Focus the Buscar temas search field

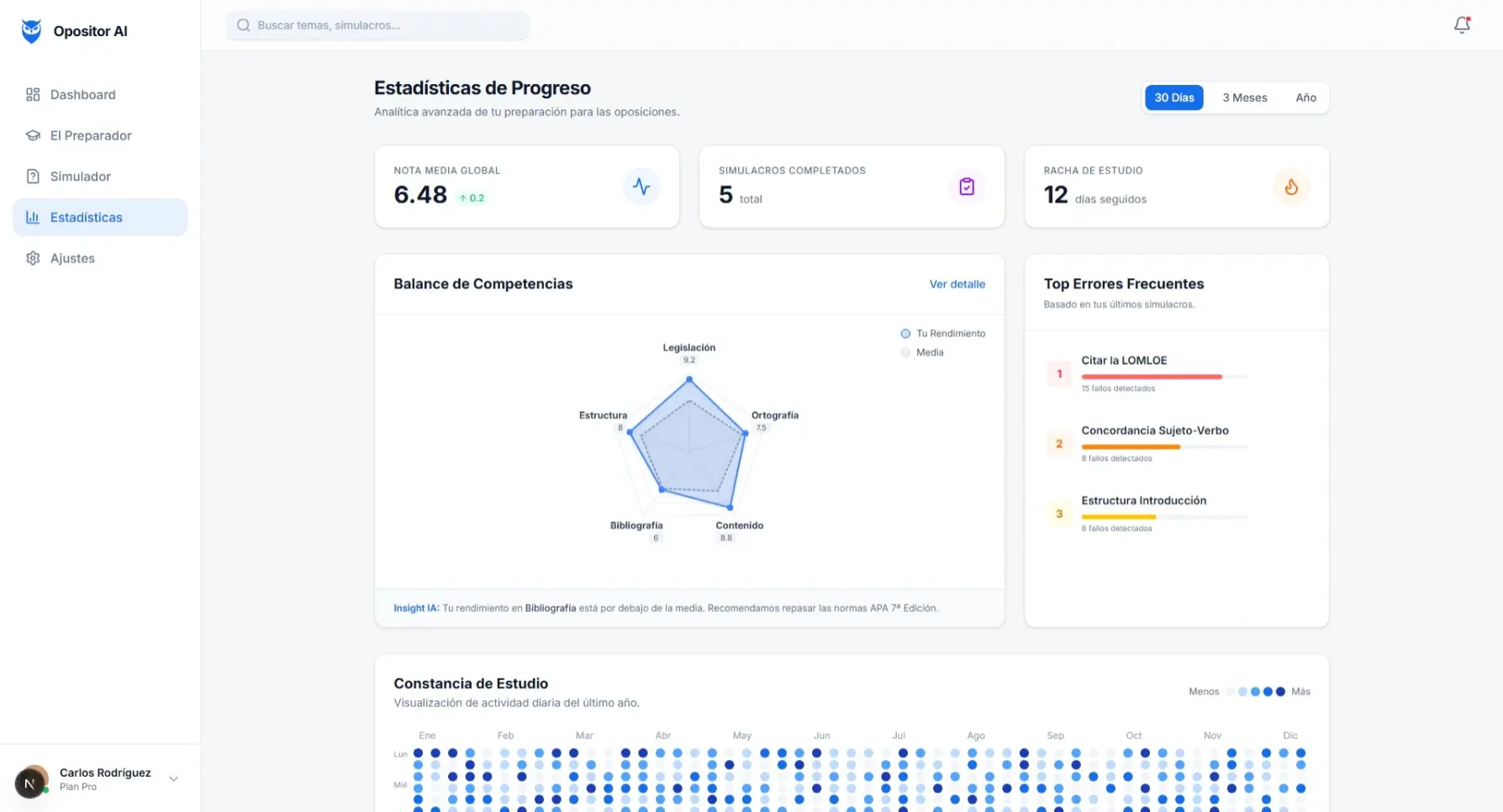point(377,25)
